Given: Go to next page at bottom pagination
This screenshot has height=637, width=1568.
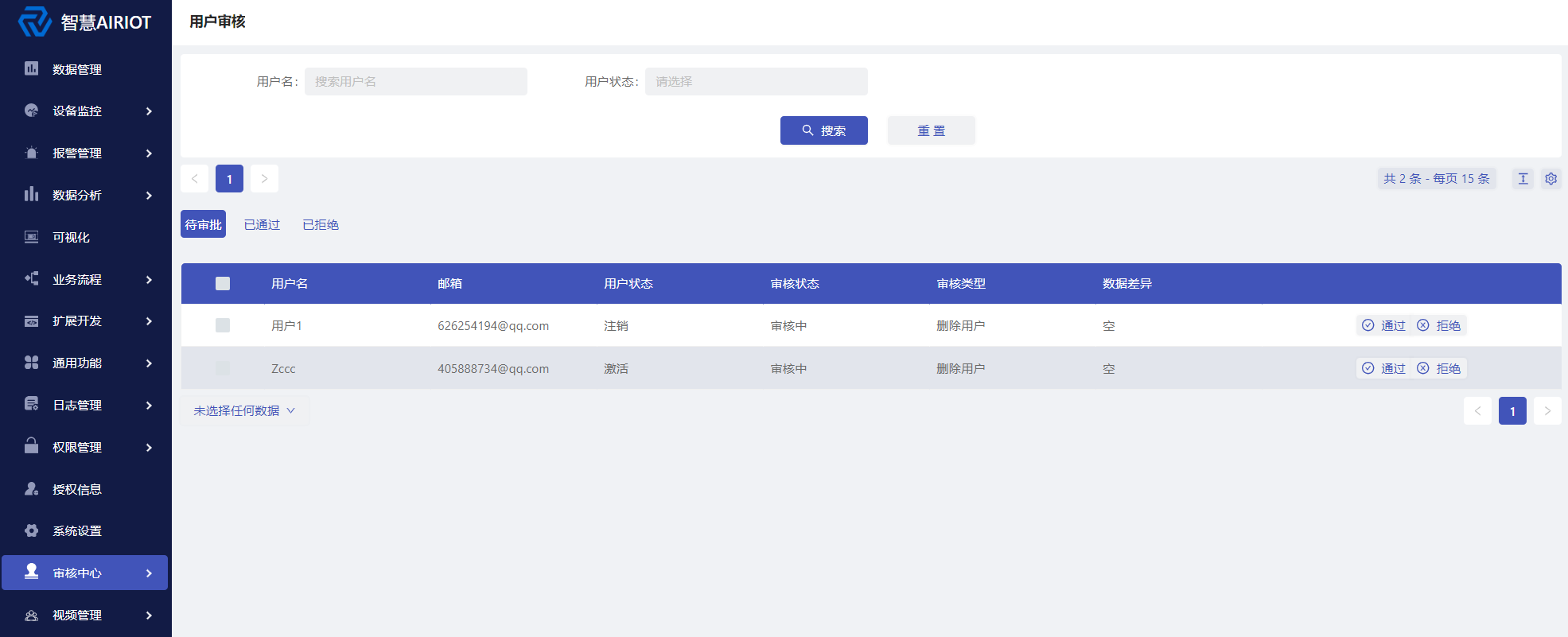Looking at the screenshot, I should (1547, 410).
